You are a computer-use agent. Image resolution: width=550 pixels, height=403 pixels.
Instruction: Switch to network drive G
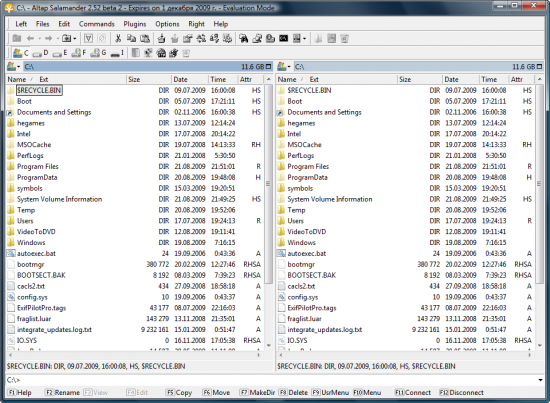click(98, 53)
